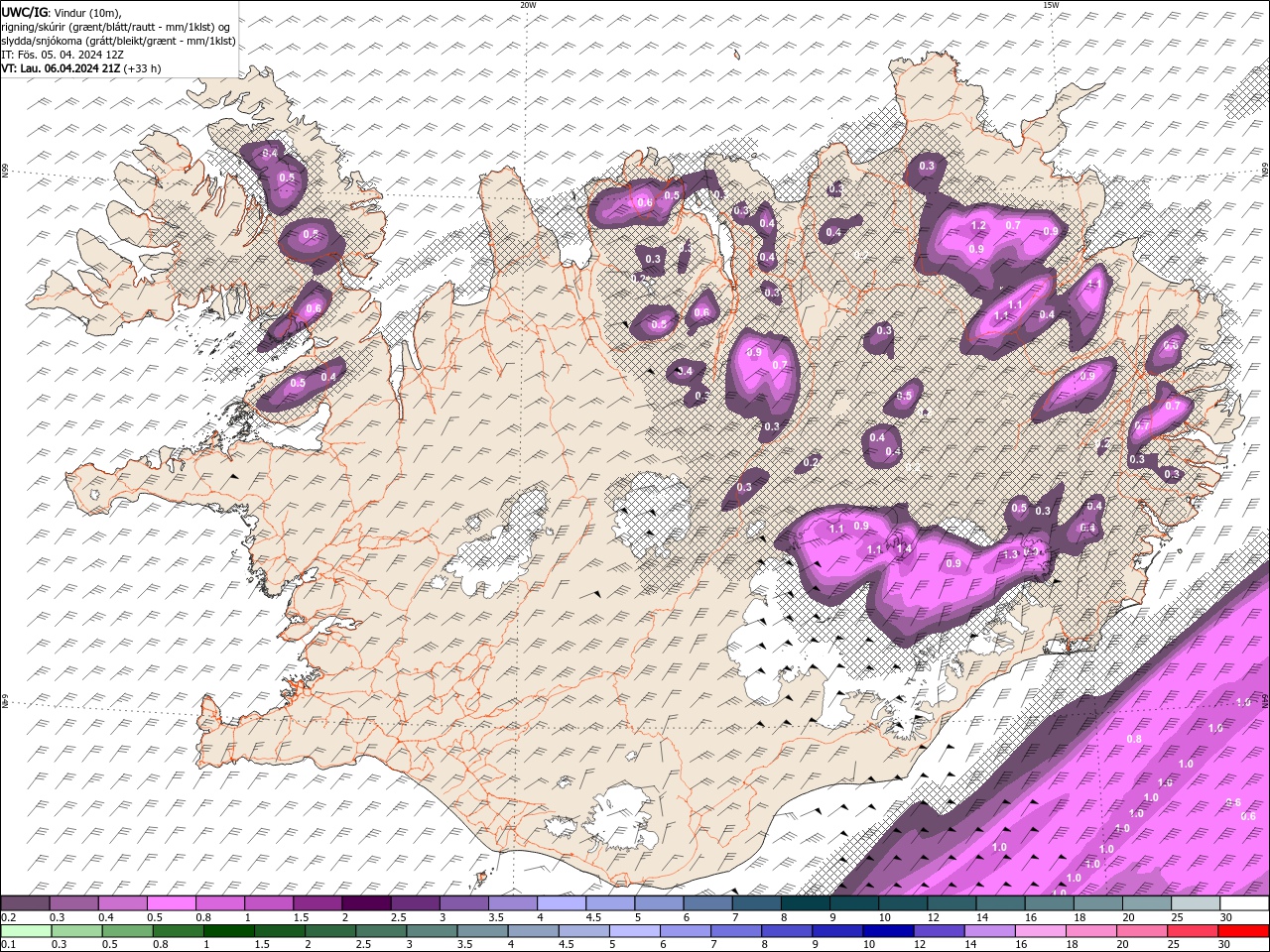Pick upper legend swatch between 2 and 2.5
1270x952 pixels.
pos(365,903)
